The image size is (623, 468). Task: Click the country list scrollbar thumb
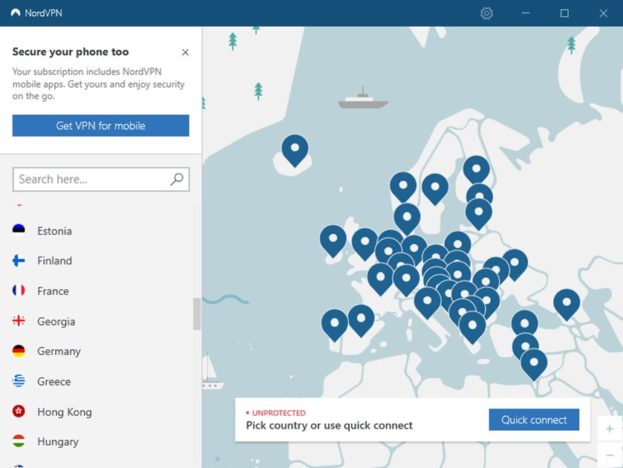pos(196,314)
